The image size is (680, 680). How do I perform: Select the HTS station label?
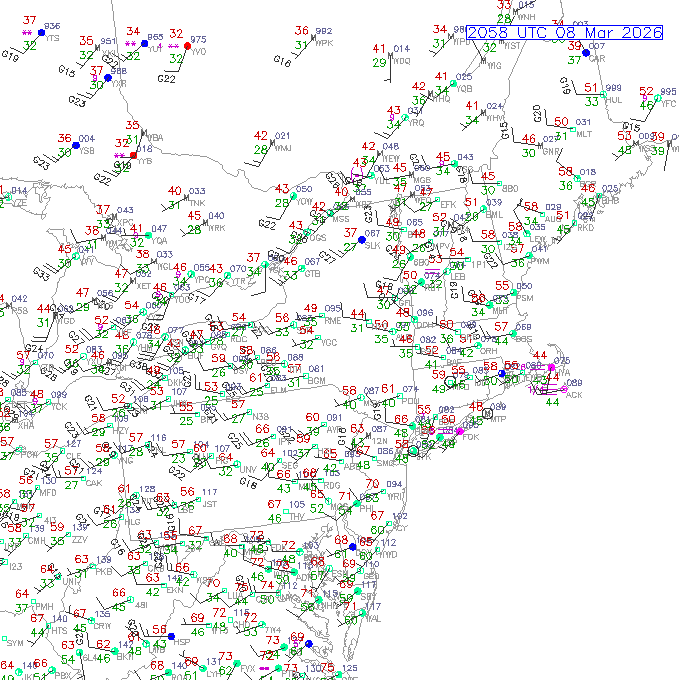tap(60, 630)
